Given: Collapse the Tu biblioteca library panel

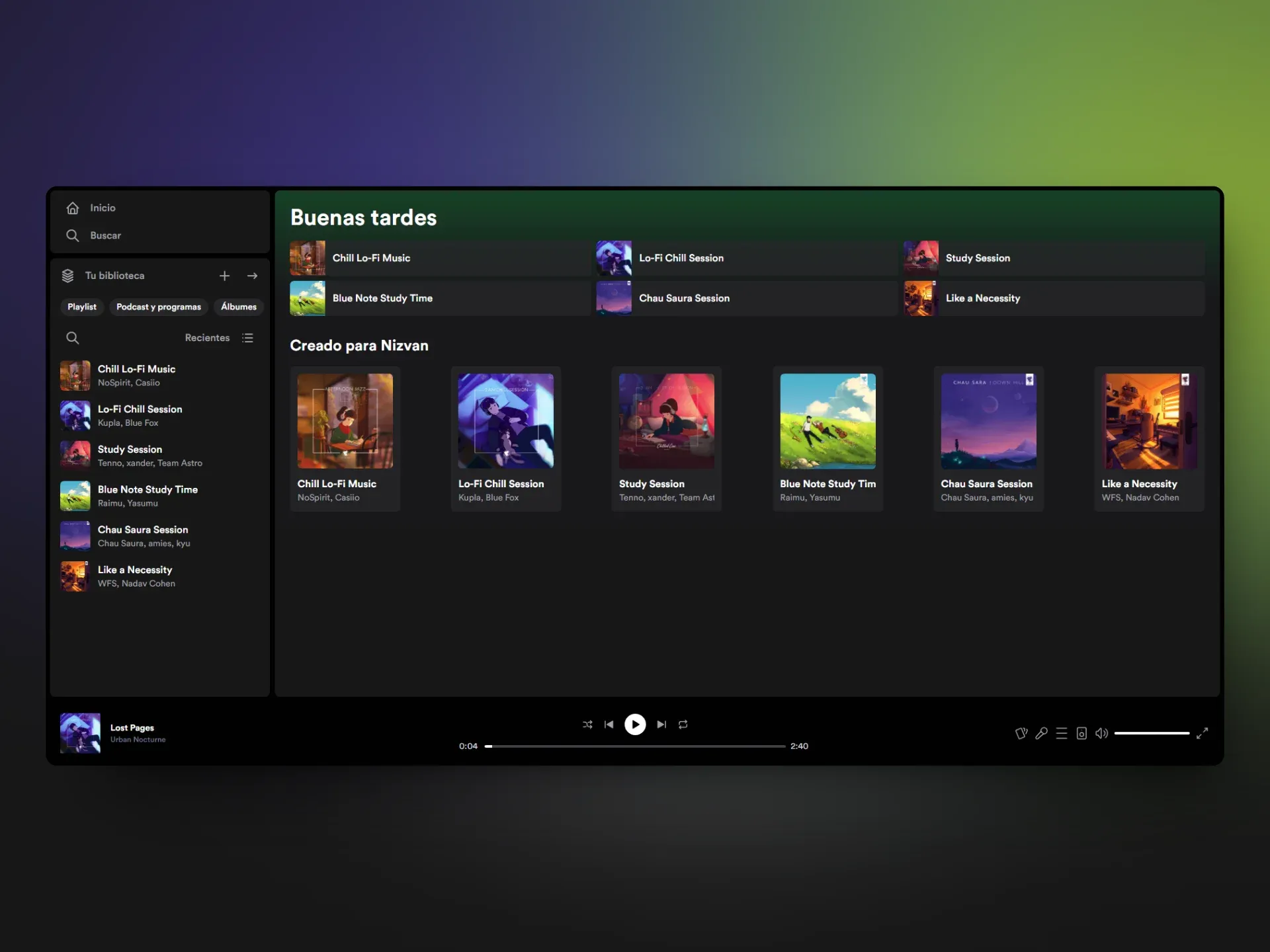Looking at the screenshot, I should point(103,276).
